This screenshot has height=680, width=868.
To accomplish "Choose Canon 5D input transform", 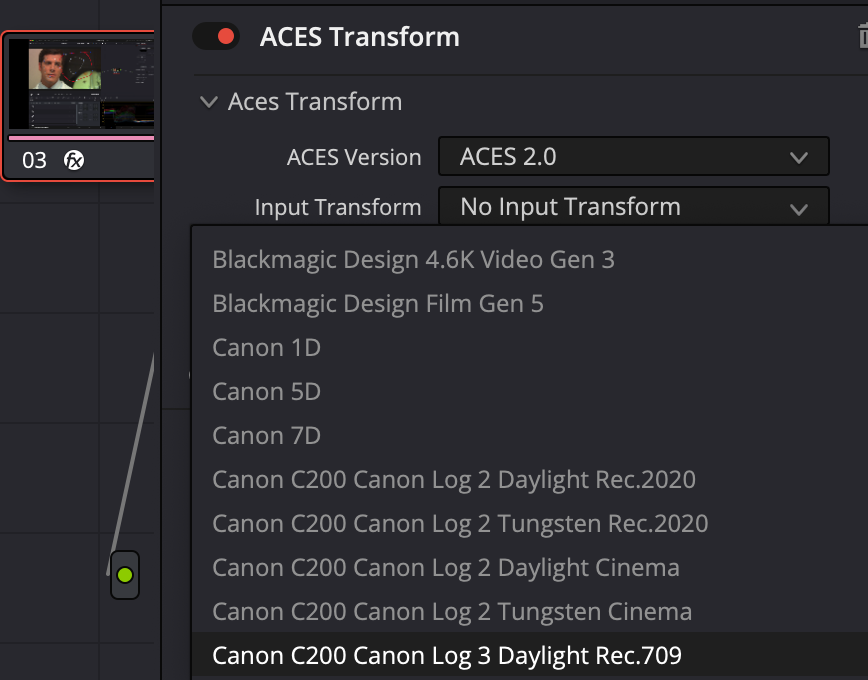I will pos(529,391).
